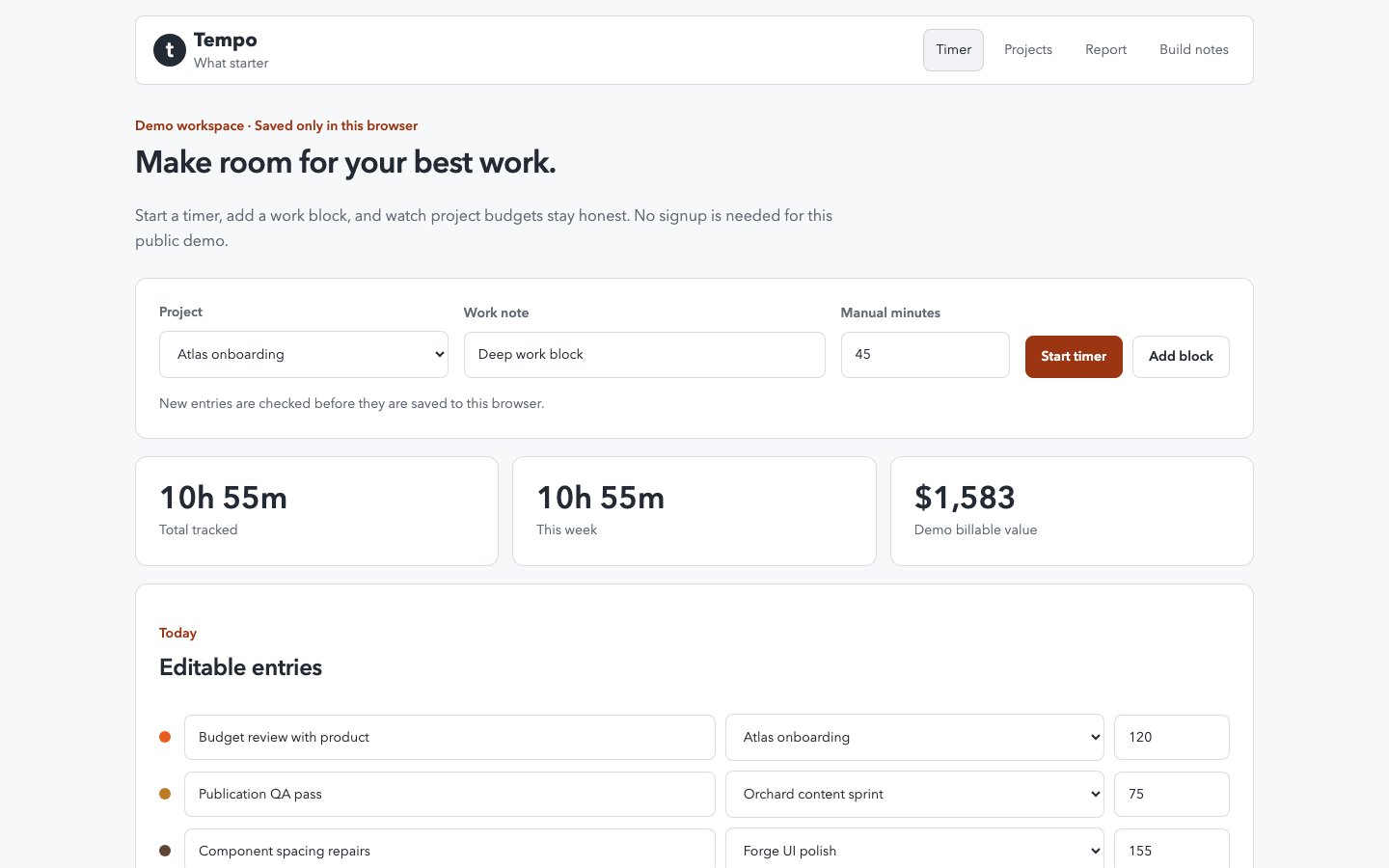Click the Manual minutes field
The image size is (1389, 868).
(925, 355)
